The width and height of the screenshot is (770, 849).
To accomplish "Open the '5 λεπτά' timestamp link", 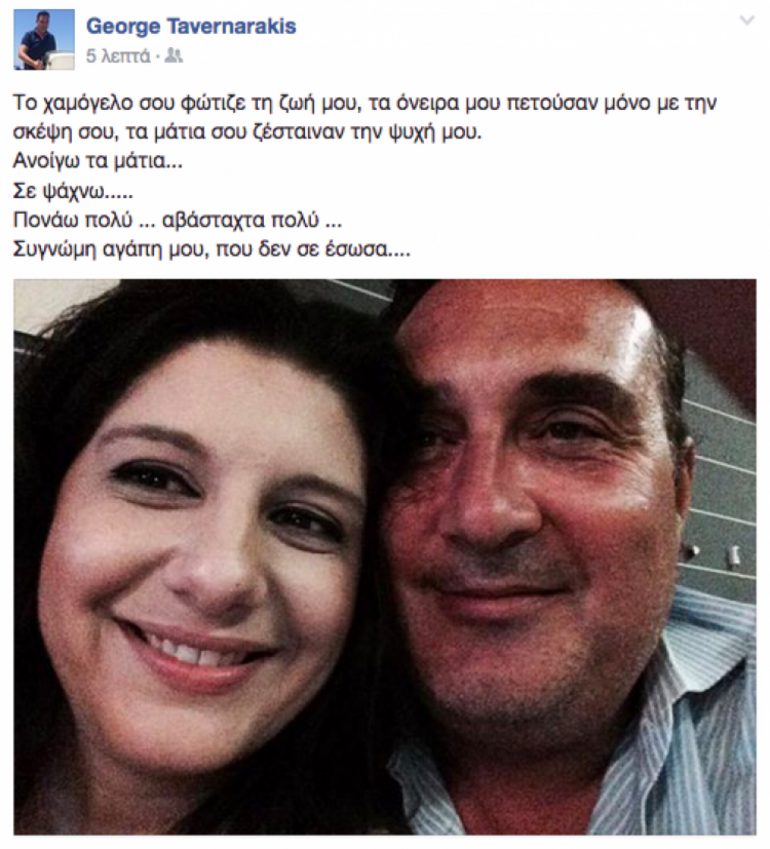I will 118,56.
